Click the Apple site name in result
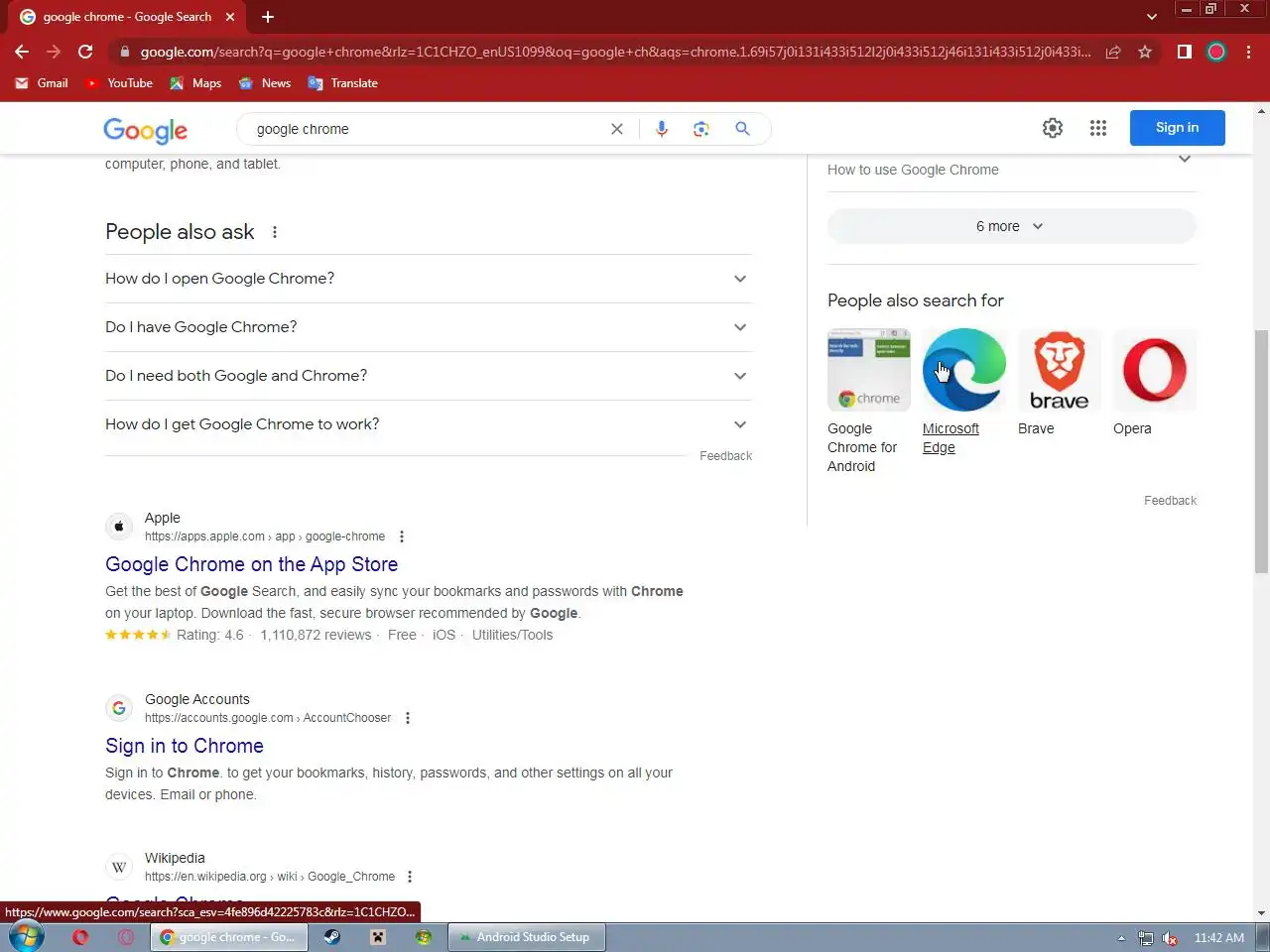The image size is (1270, 952). click(163, 518)
